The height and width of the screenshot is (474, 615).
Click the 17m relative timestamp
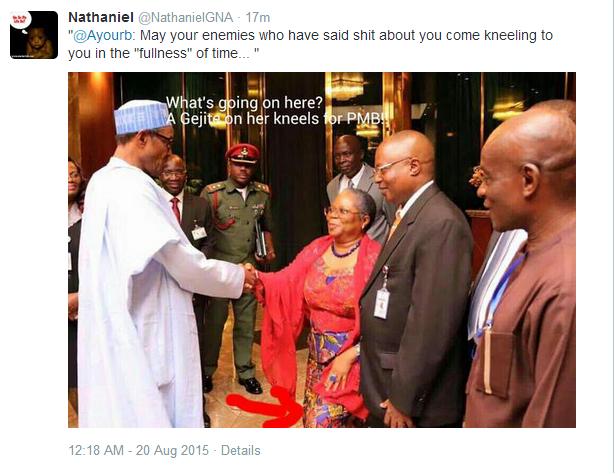[x=258, y=17]
